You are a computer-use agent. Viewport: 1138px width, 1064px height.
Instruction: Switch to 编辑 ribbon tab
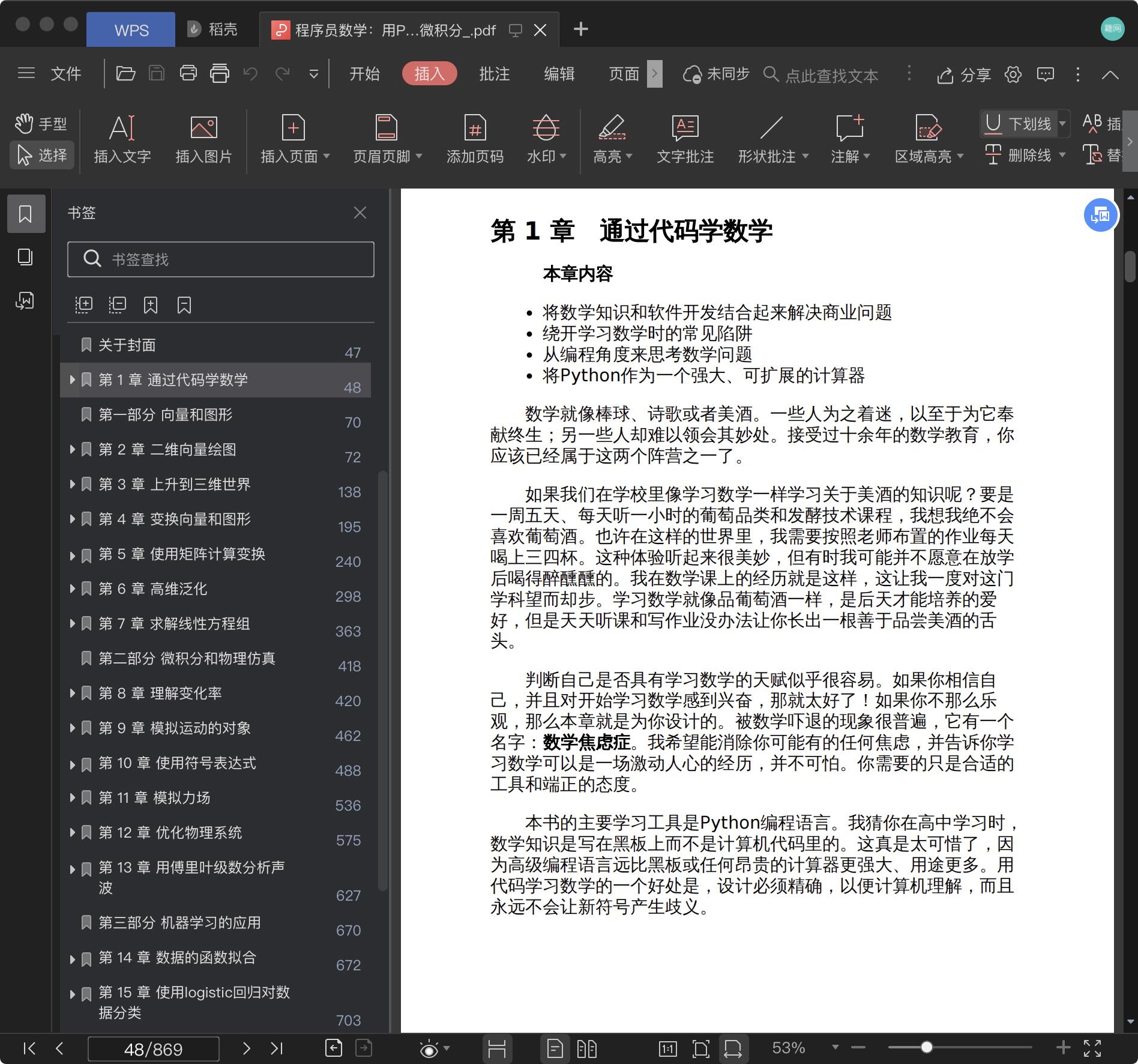[x=559, y=74]
